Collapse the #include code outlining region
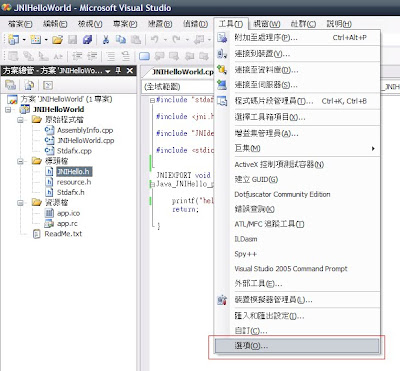 click(152, 100)
